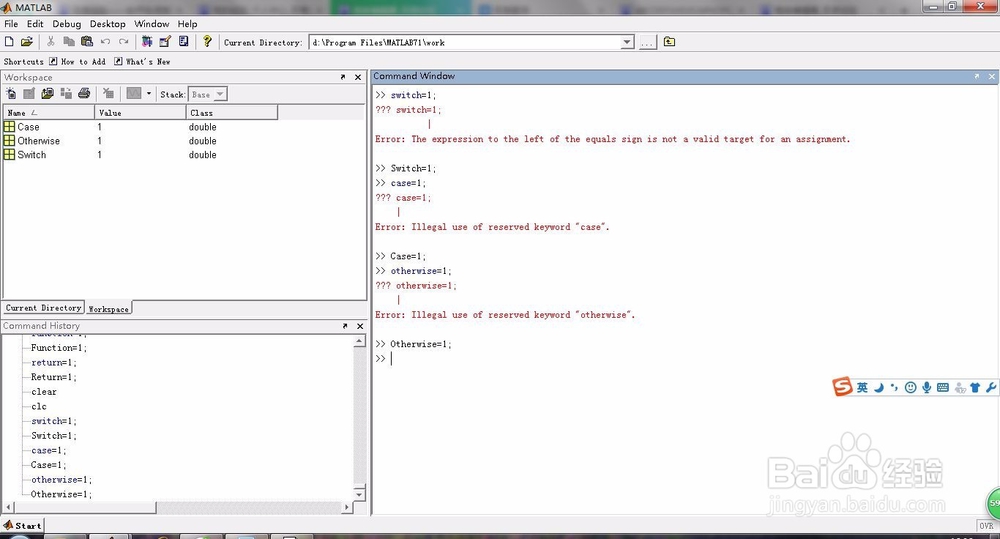Select Otherwise=1; in Command History
1000x539 pixels.
61,494
